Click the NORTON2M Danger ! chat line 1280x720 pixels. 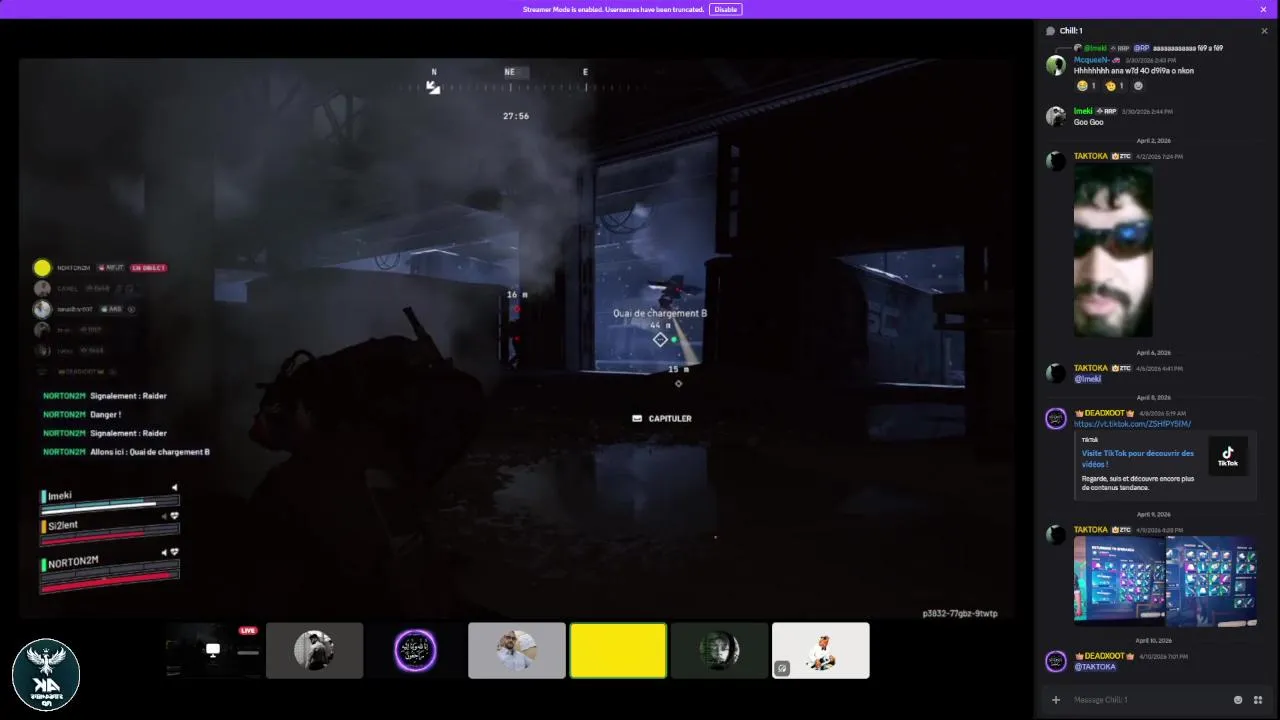82,414
